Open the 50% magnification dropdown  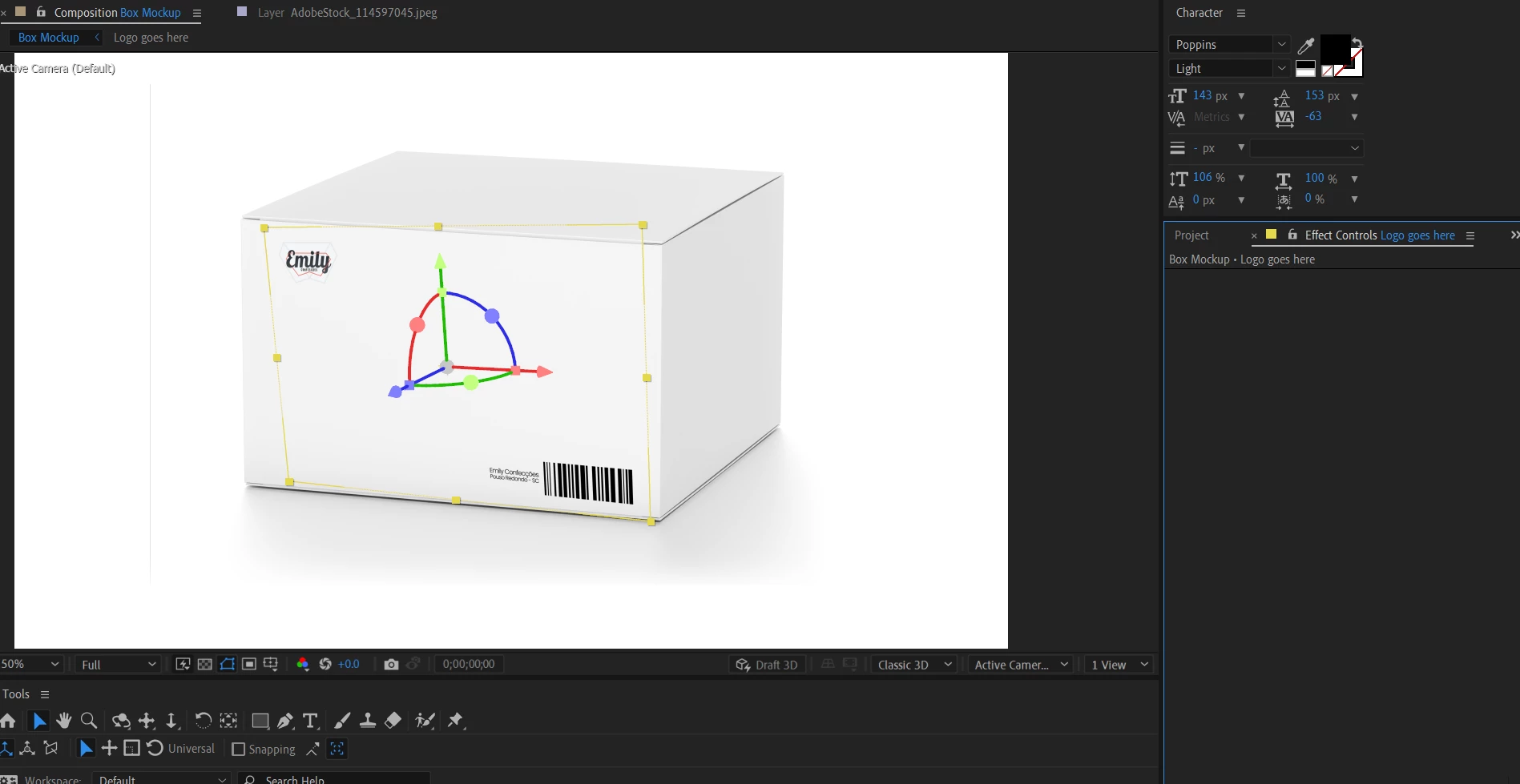tap(30, 665)
